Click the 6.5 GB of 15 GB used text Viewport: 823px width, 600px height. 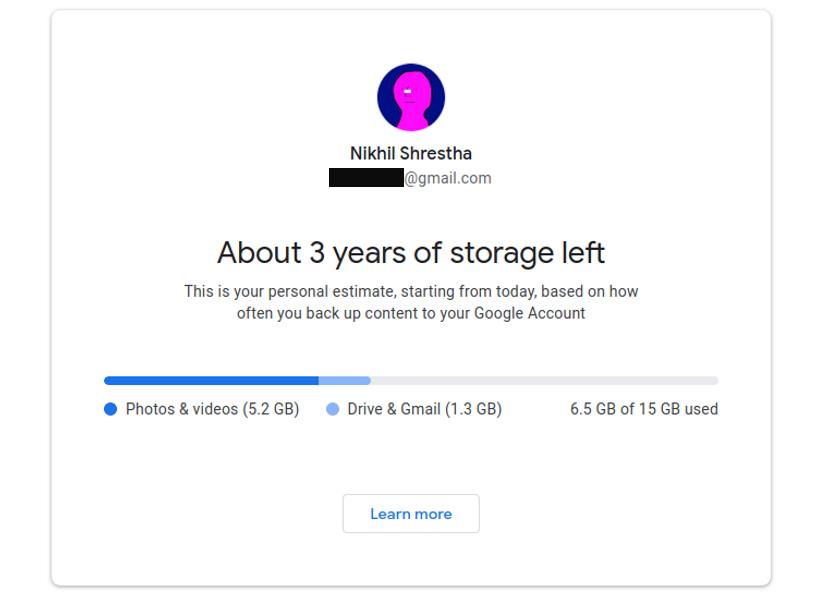(x=644, y=409)
